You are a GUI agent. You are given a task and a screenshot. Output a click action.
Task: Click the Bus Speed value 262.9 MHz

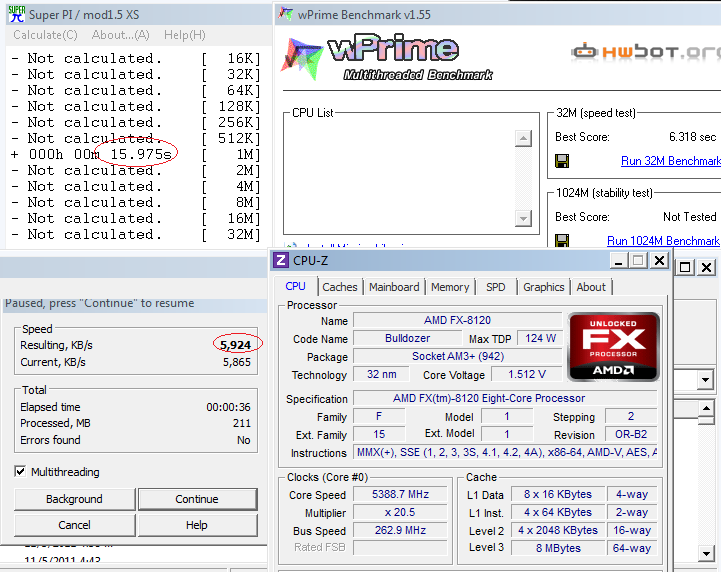pos(400,530)
